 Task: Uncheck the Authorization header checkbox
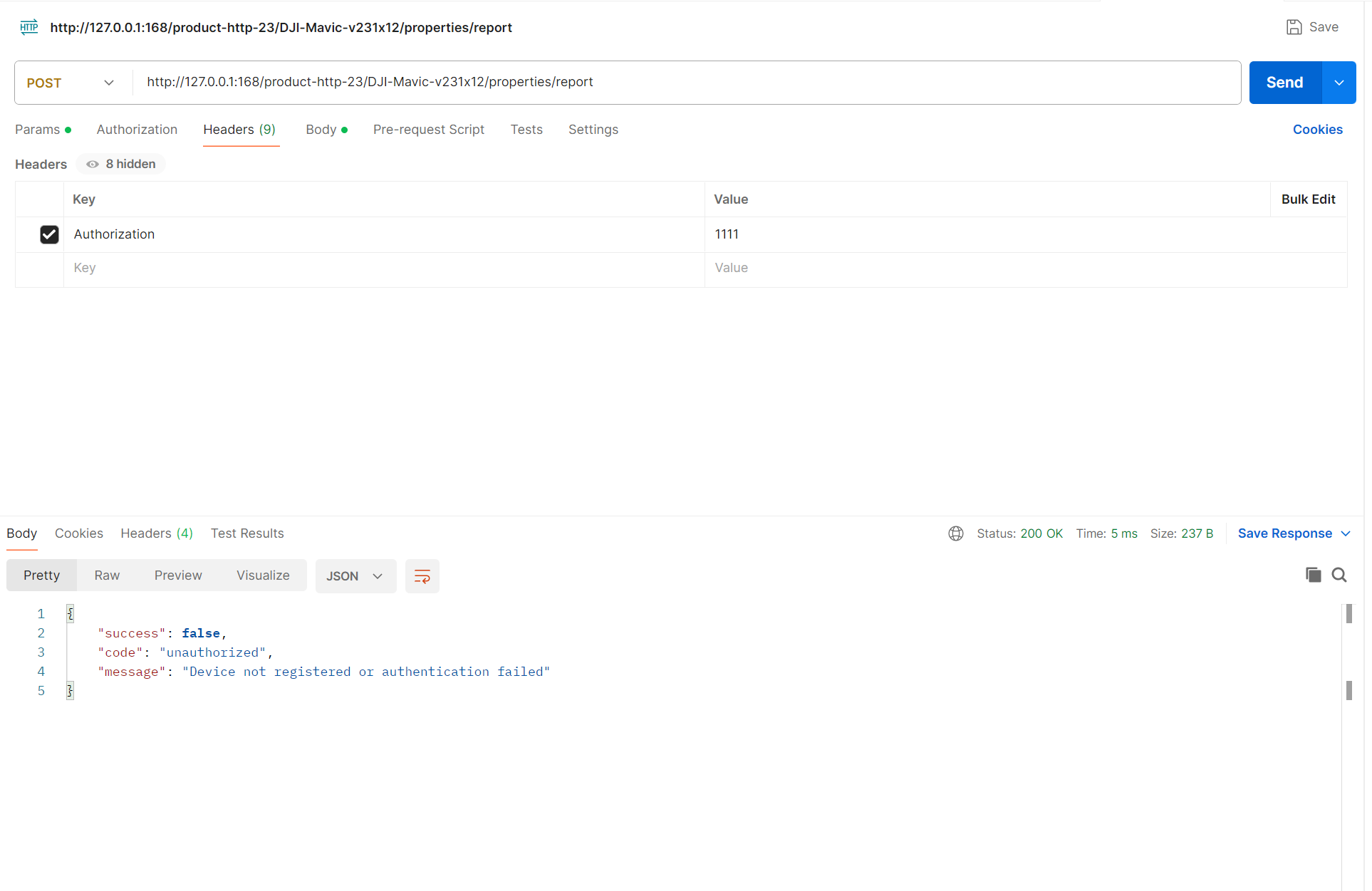click(49, 234)
